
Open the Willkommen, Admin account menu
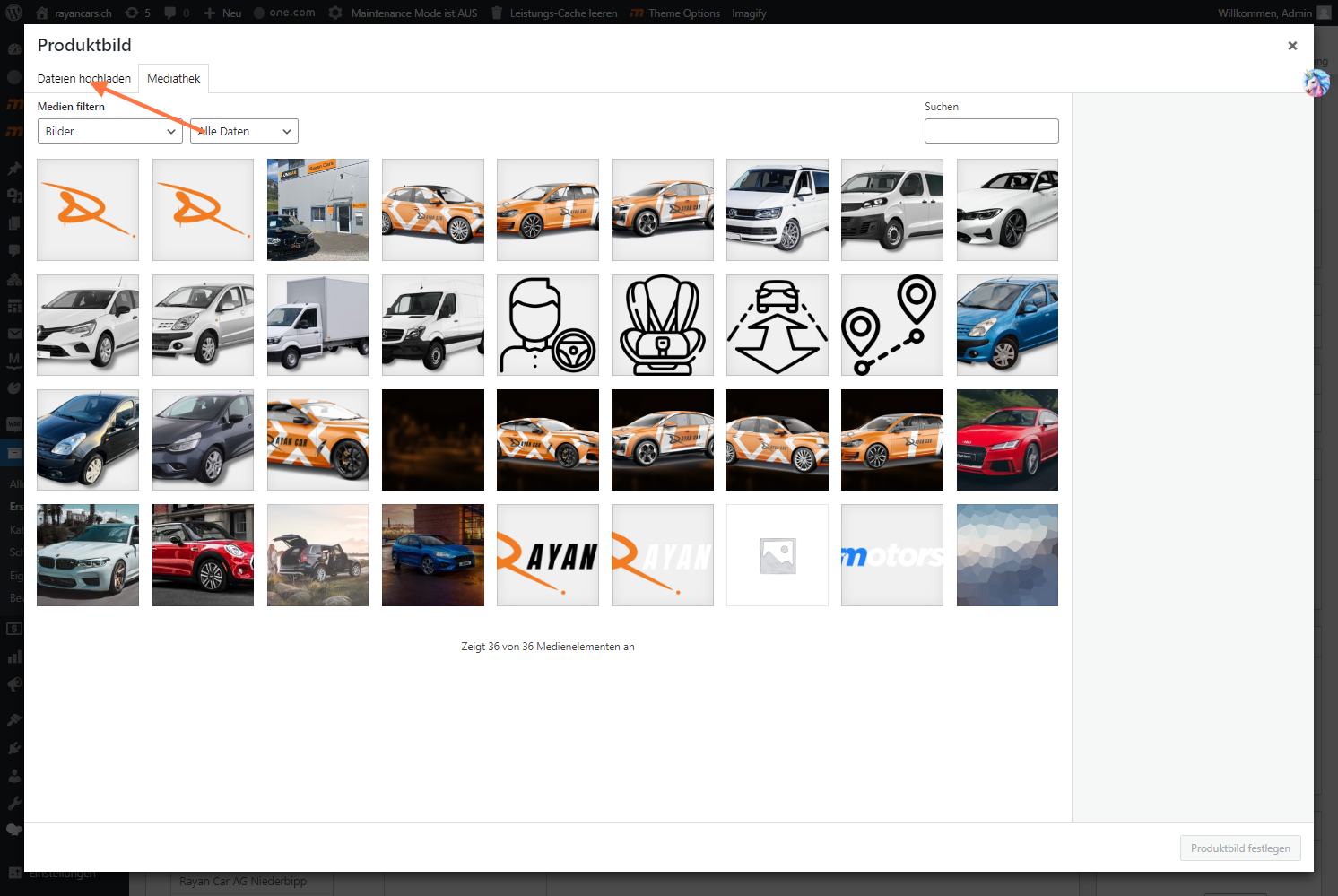coord(1273,13)
